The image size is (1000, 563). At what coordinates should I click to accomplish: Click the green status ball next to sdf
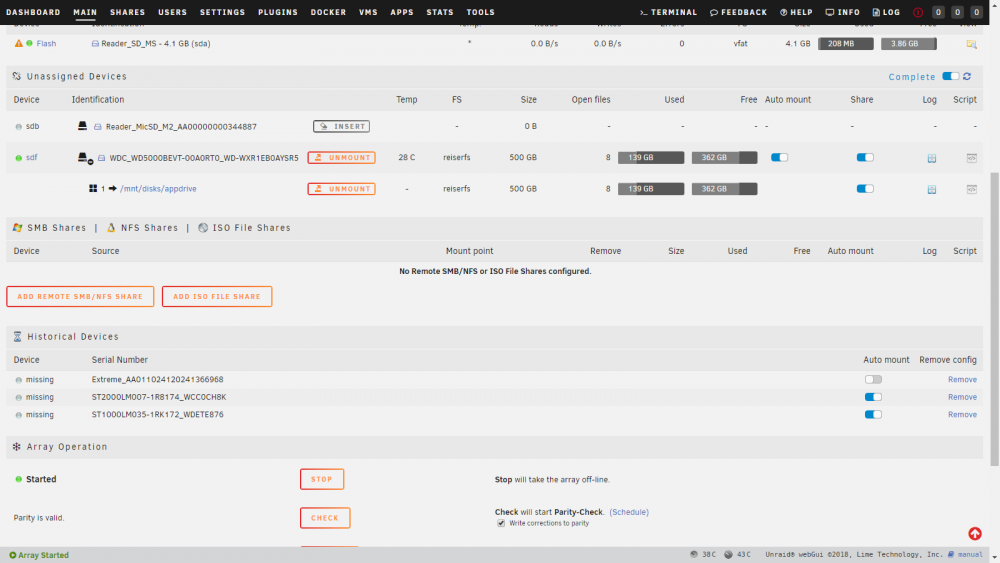tap(18, 157)
